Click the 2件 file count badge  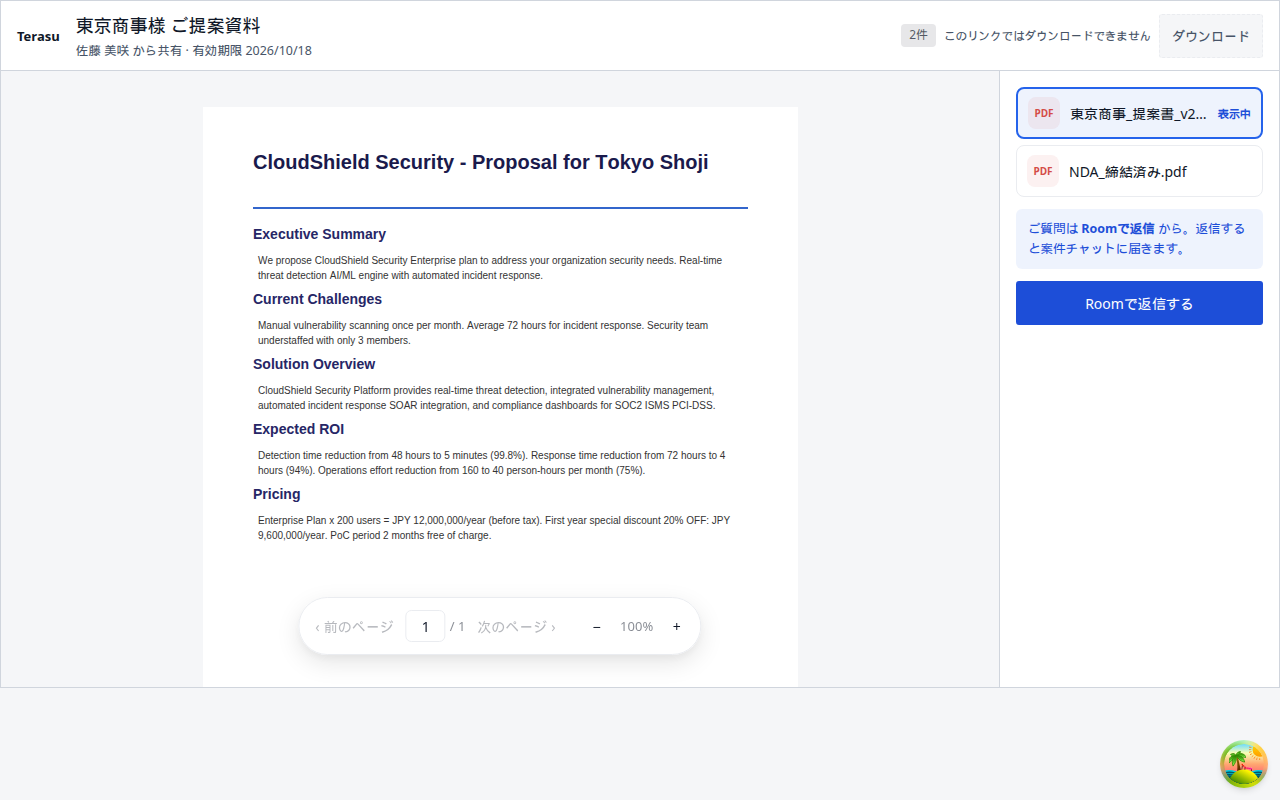tap(918, 35)
